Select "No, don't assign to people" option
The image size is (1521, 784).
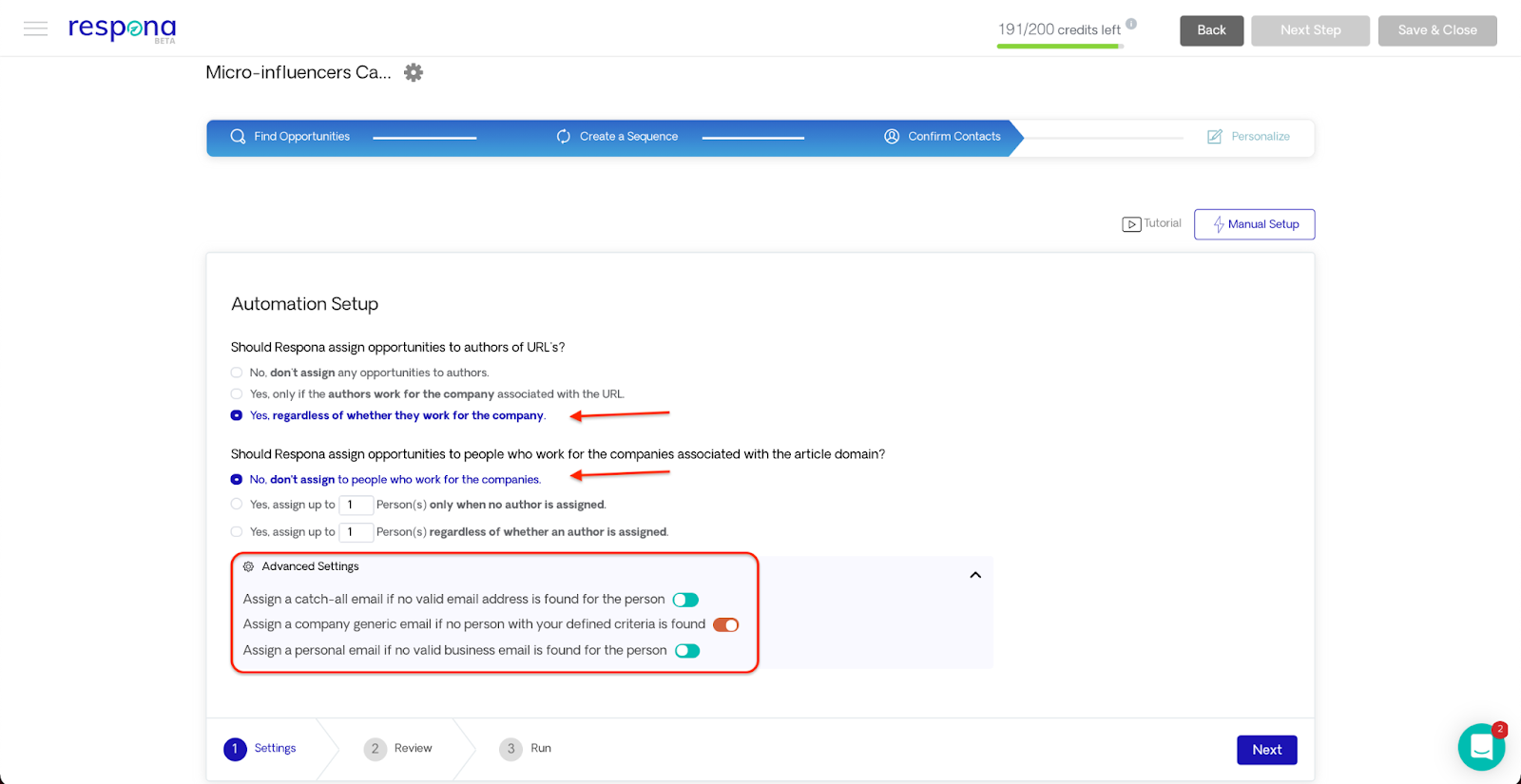click(x=237, y=480)
